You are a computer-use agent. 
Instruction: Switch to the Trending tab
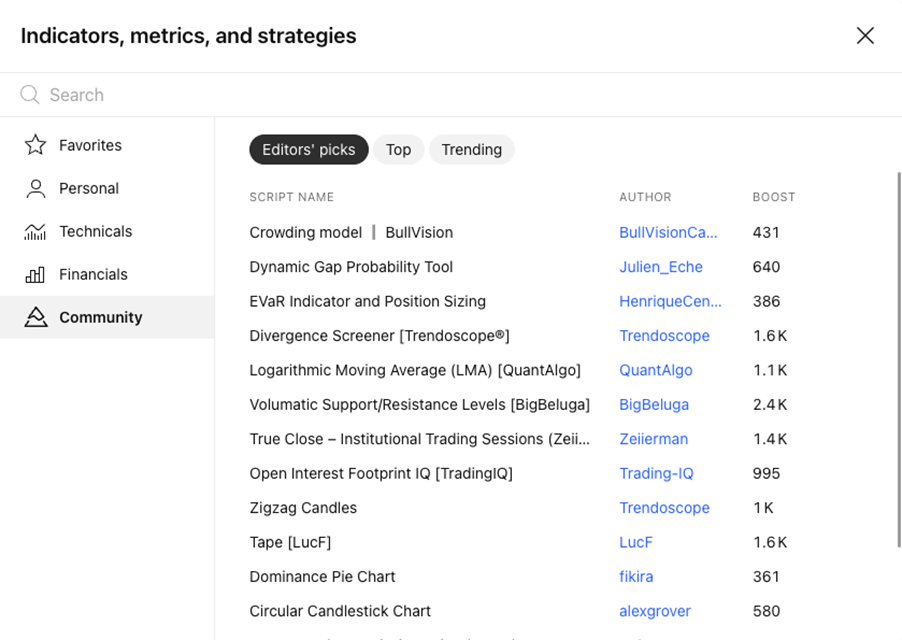[472, 150]
